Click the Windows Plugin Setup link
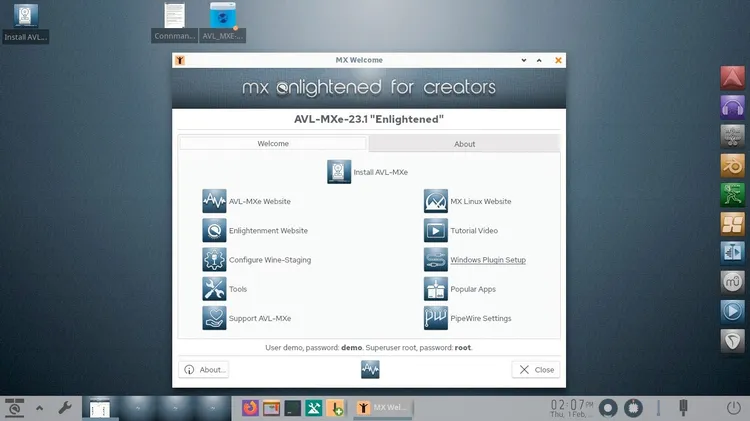 point(488,260)
